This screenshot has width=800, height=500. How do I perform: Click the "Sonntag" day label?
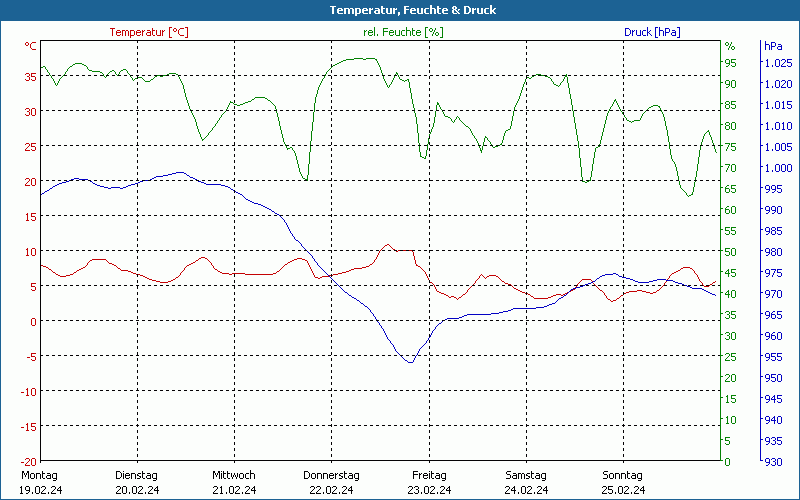coord(622,475)
